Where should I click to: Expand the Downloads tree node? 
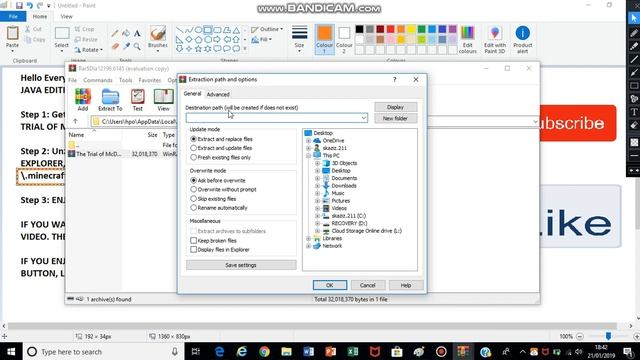coord(317,186)
